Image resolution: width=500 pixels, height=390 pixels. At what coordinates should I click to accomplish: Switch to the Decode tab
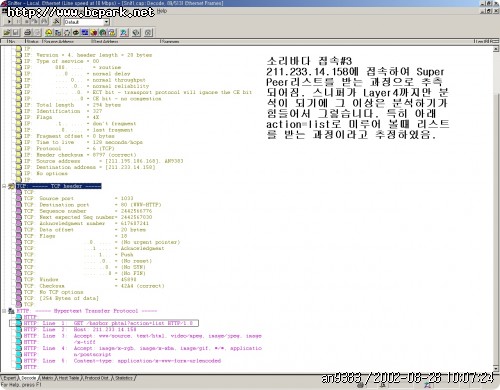click(29, 378)
